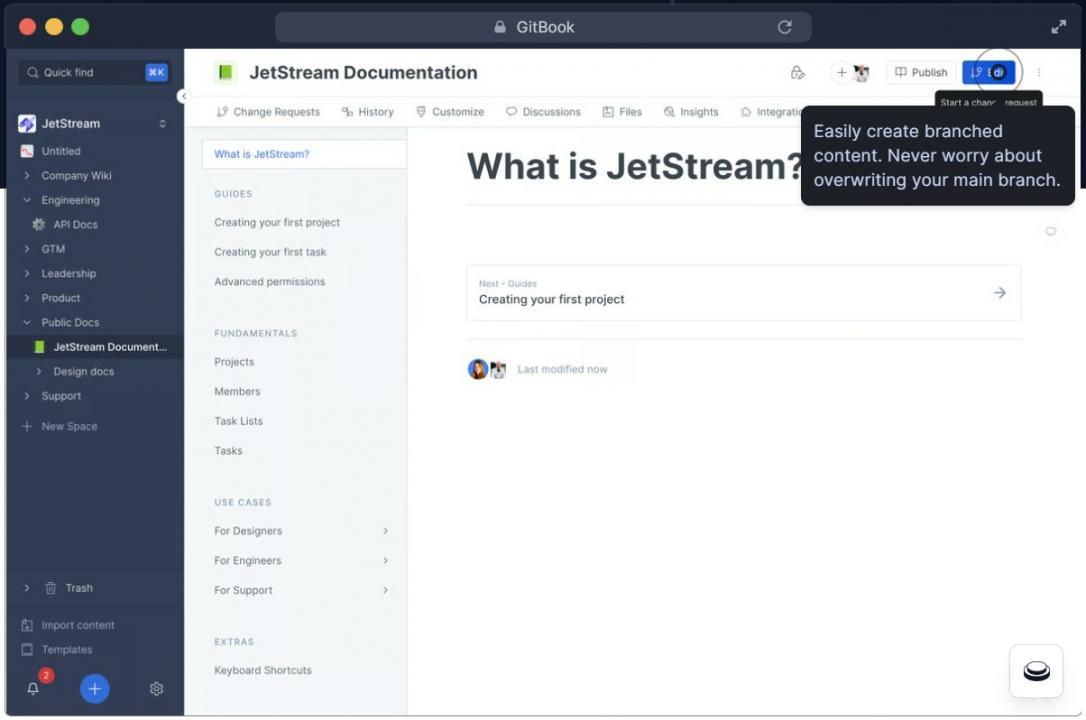Open the Advanced permissions page
The width and height of the screenshot is (1086, 720).
coord(269,282)
